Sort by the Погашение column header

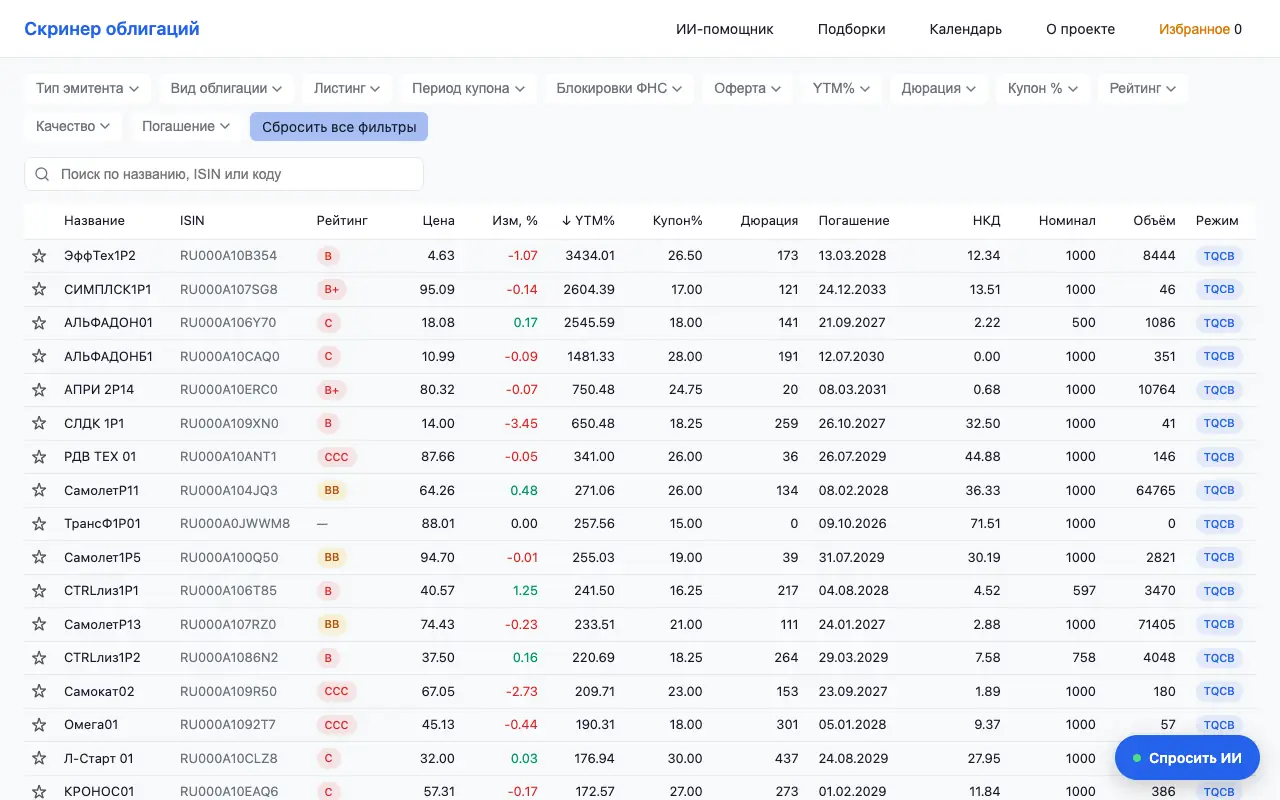tap(854, 221)
